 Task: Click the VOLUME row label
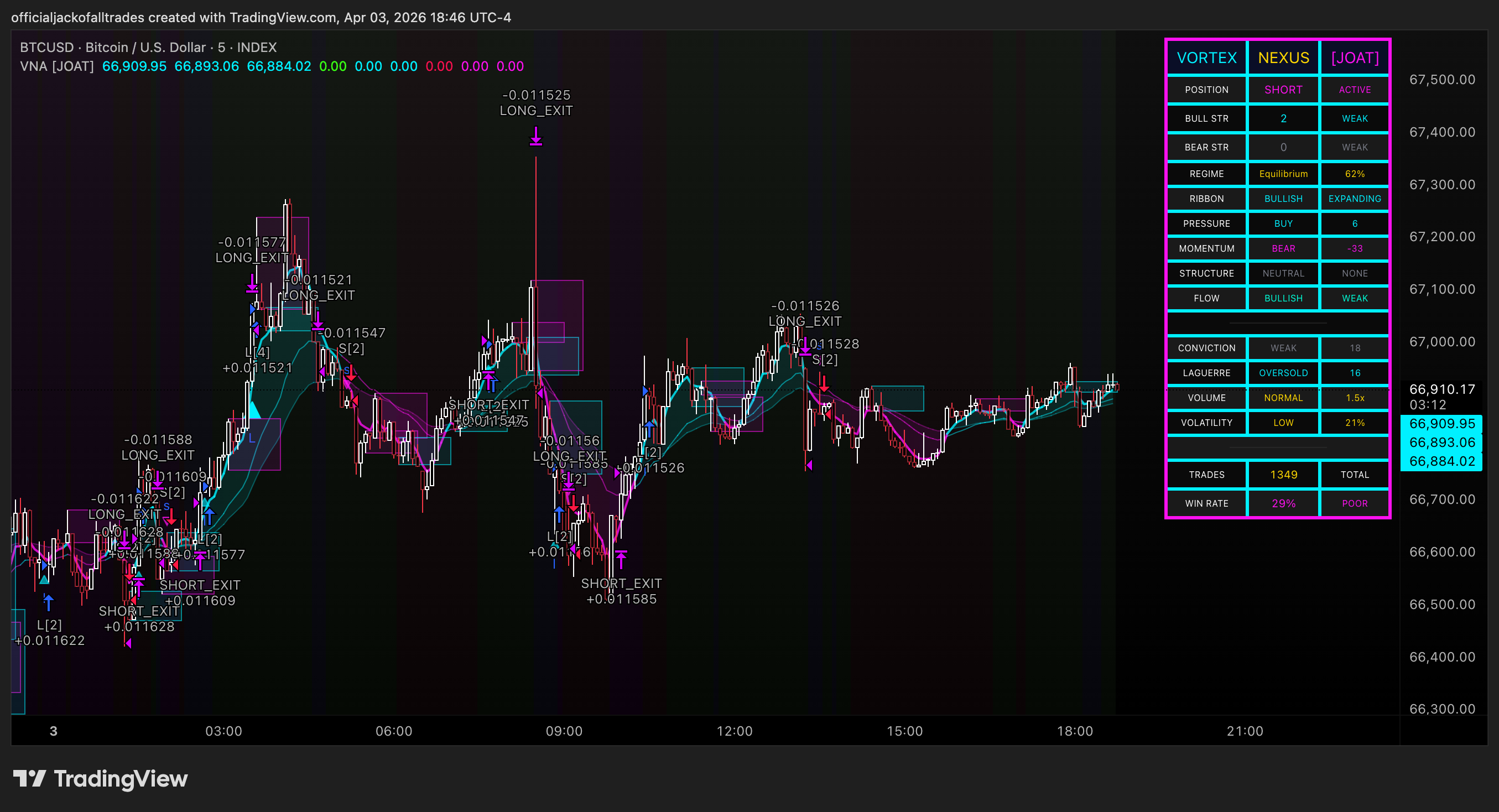tap(1206, 398)
